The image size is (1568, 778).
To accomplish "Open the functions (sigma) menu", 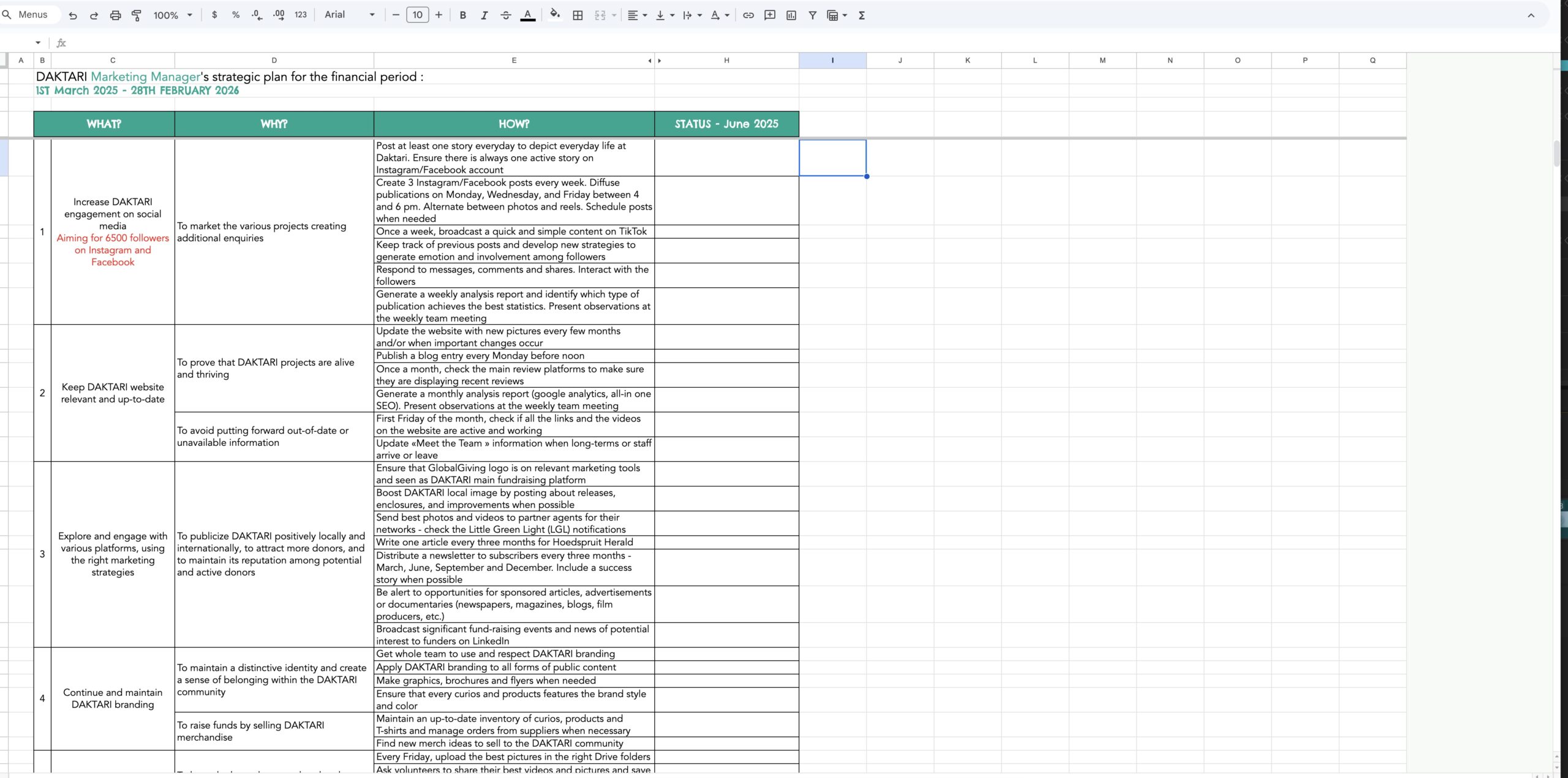I will 862,15.
